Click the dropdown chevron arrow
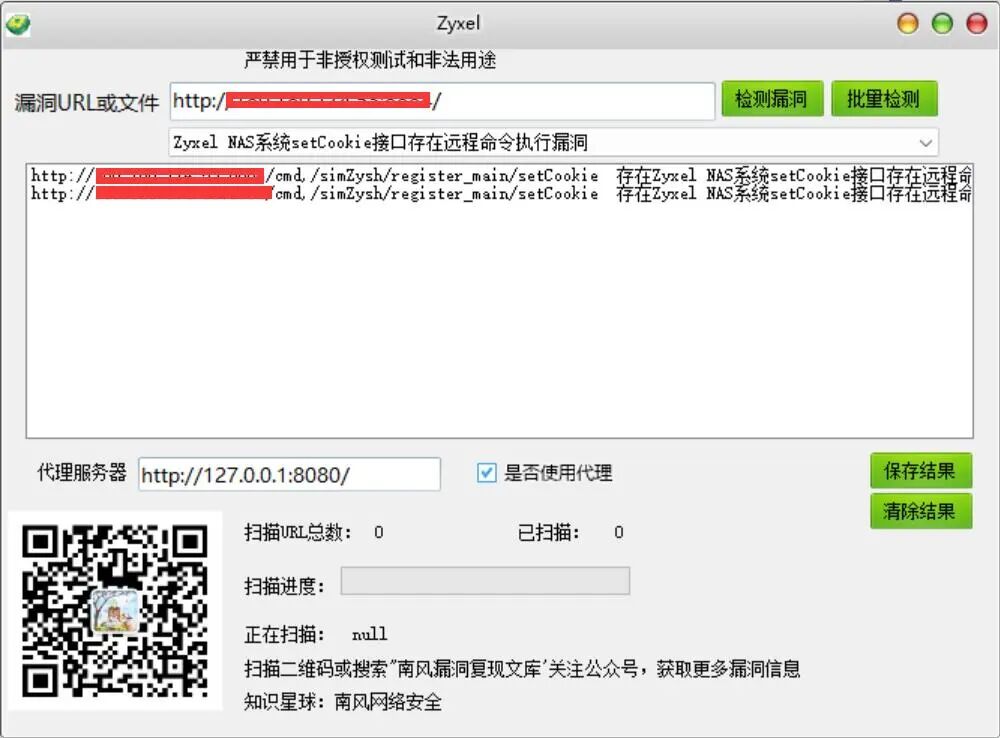The image size is (1000, 738). pyautogui.click(x=925, y=143)
